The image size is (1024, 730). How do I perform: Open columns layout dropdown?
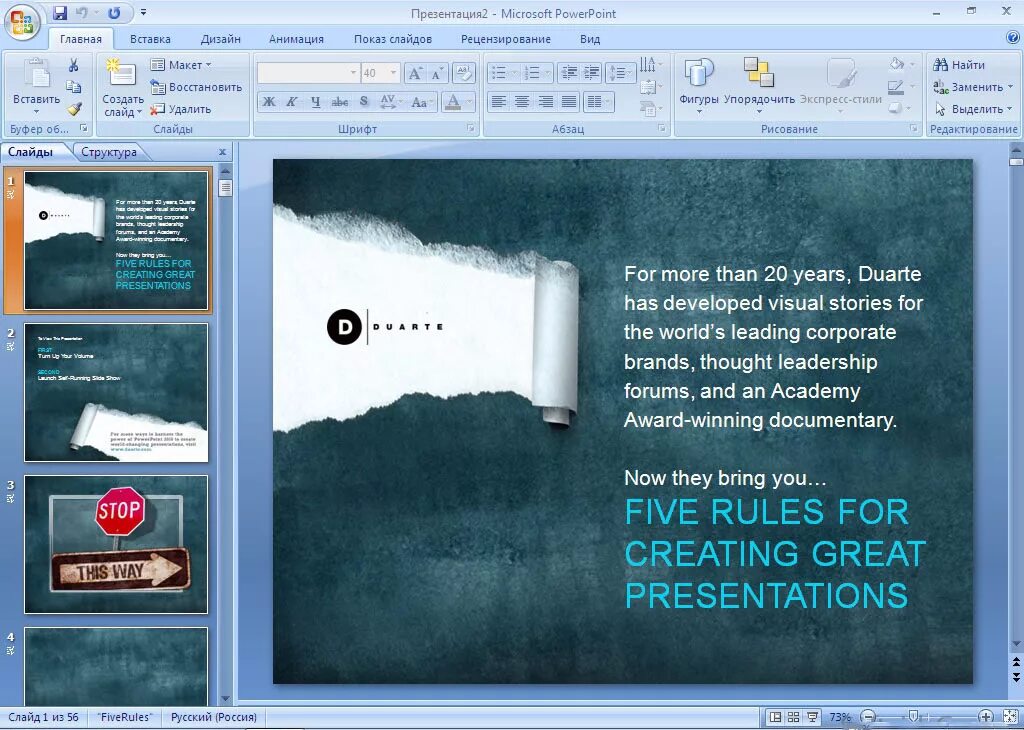pos(598,102)
